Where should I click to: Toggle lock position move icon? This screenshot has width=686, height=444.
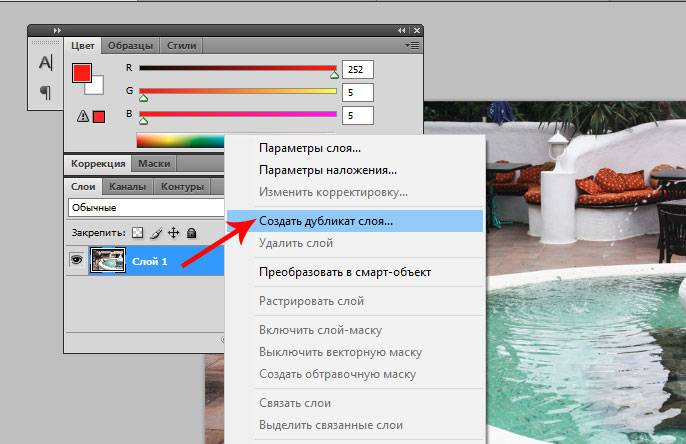174,233
